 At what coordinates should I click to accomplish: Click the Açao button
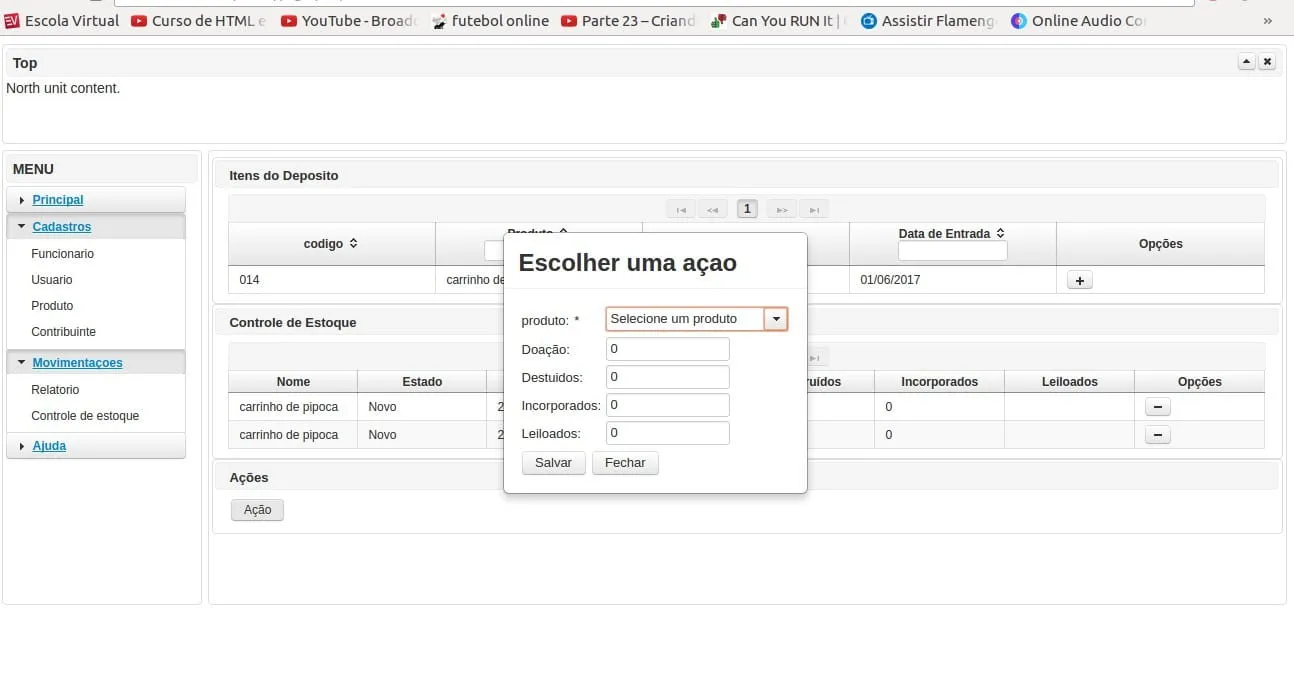(x=257, y=510)
